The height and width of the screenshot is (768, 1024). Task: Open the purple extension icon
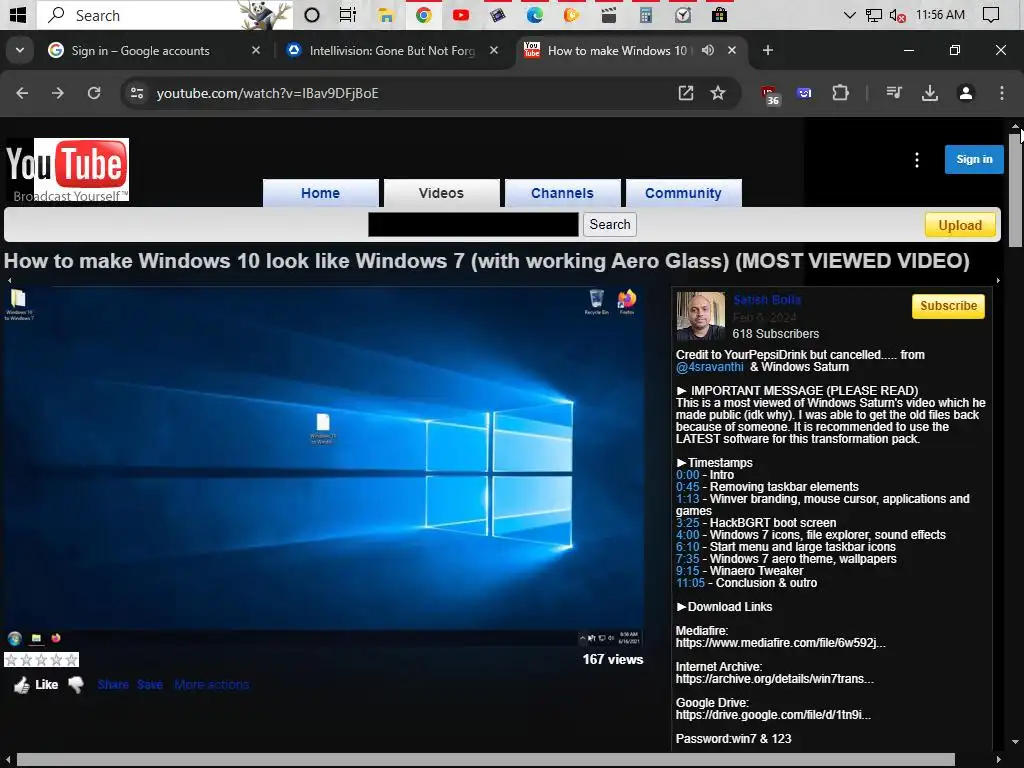coord(804,93)
